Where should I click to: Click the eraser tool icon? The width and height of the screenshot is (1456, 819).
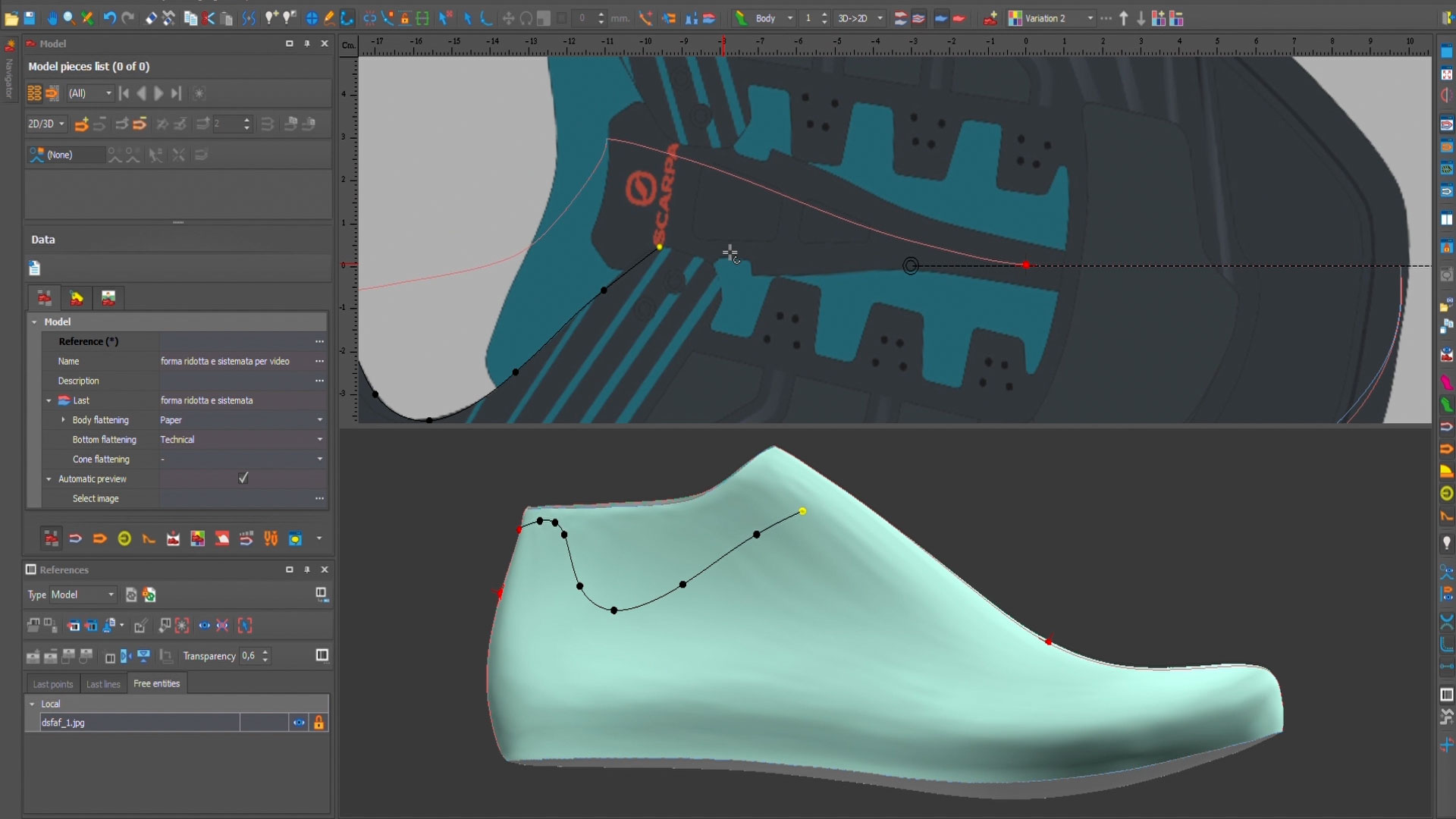coord(151,18)
